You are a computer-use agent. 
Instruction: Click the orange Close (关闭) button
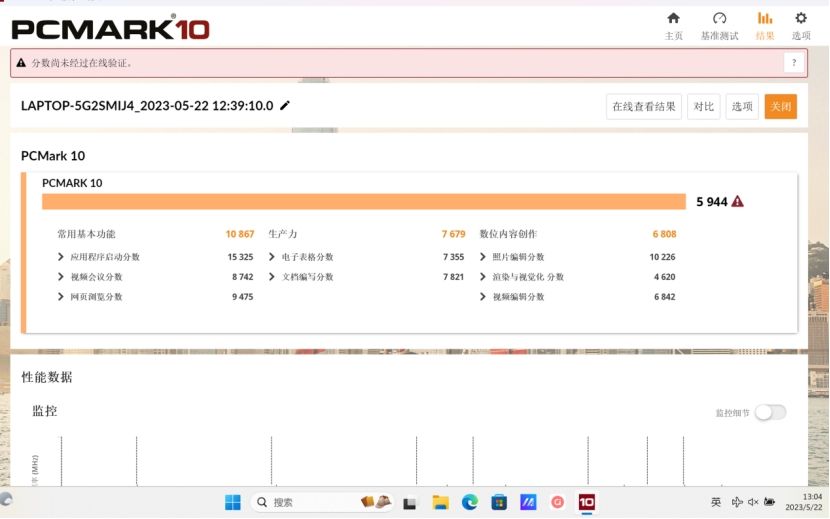tap(780, 107)
